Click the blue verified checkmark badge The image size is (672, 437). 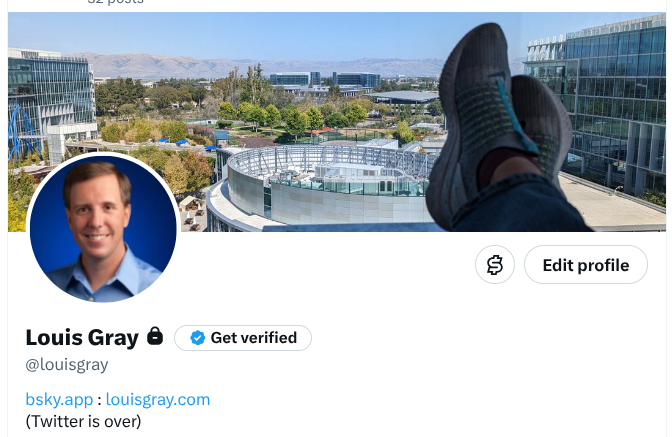(x=198, y=338)
